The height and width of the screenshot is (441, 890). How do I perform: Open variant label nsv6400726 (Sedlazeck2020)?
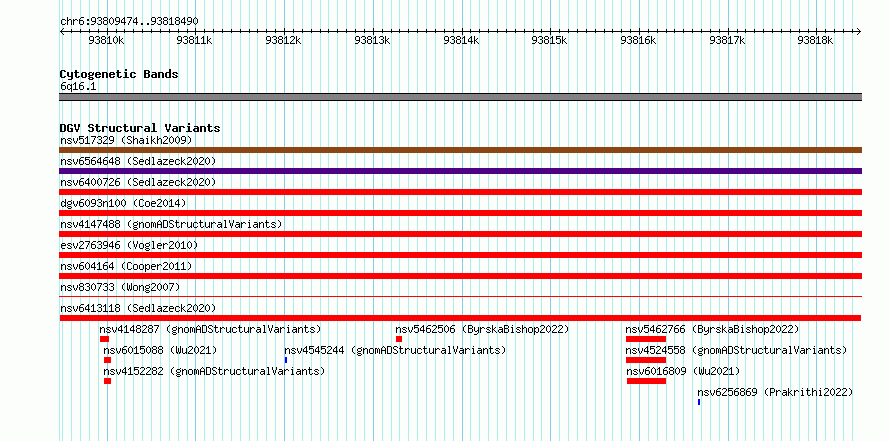(138, 182)
